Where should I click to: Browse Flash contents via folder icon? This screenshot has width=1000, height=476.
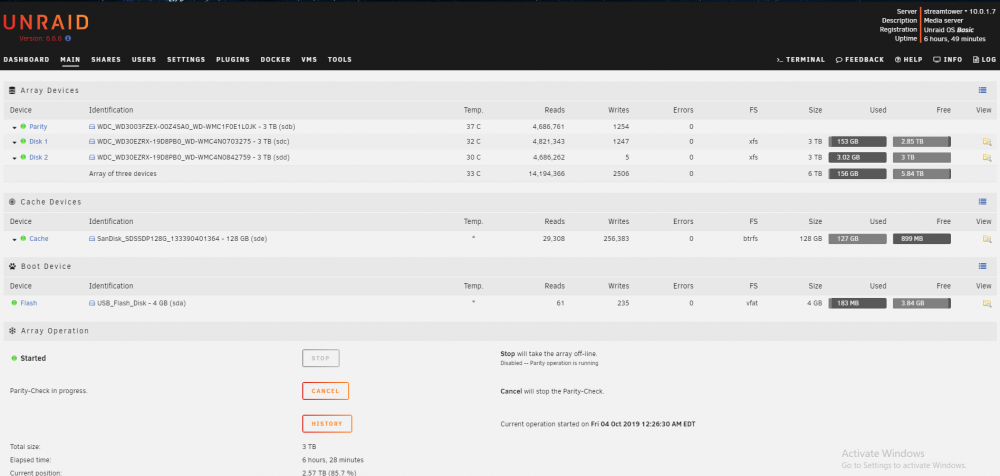click(x=987, y=303)
